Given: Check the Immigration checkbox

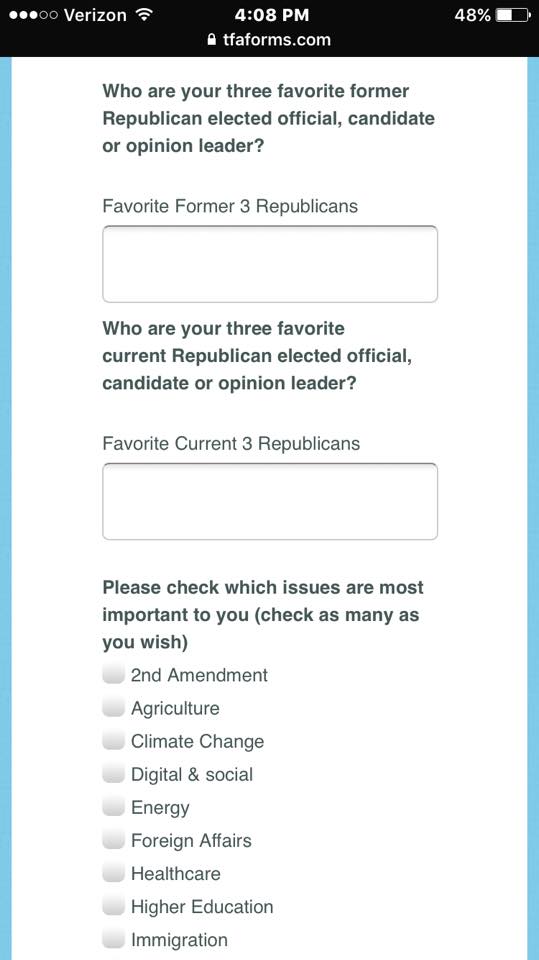Looking at the screenshot, I should pyautogui.click(x=113, y=939).
